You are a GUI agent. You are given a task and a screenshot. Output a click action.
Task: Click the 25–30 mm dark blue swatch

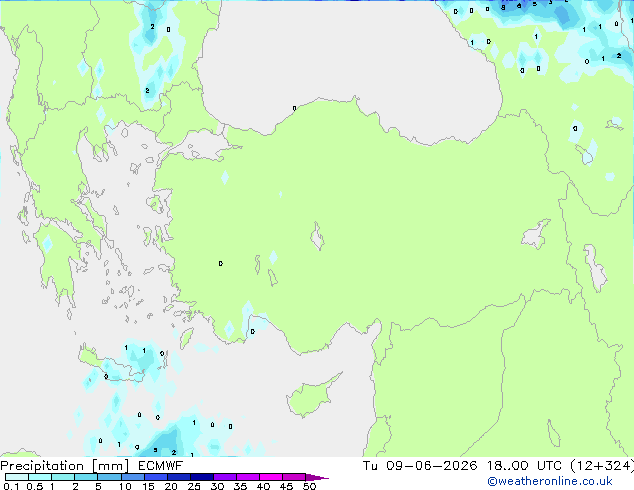(x=201, y=477)
